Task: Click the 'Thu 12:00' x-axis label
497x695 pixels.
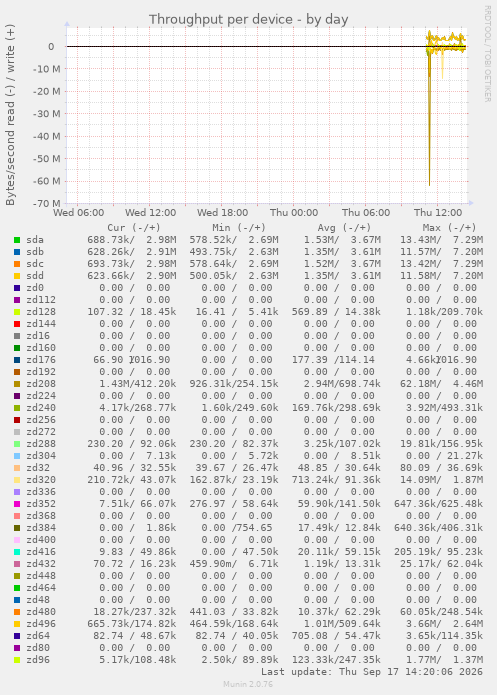Action: (x=438, y=213)
